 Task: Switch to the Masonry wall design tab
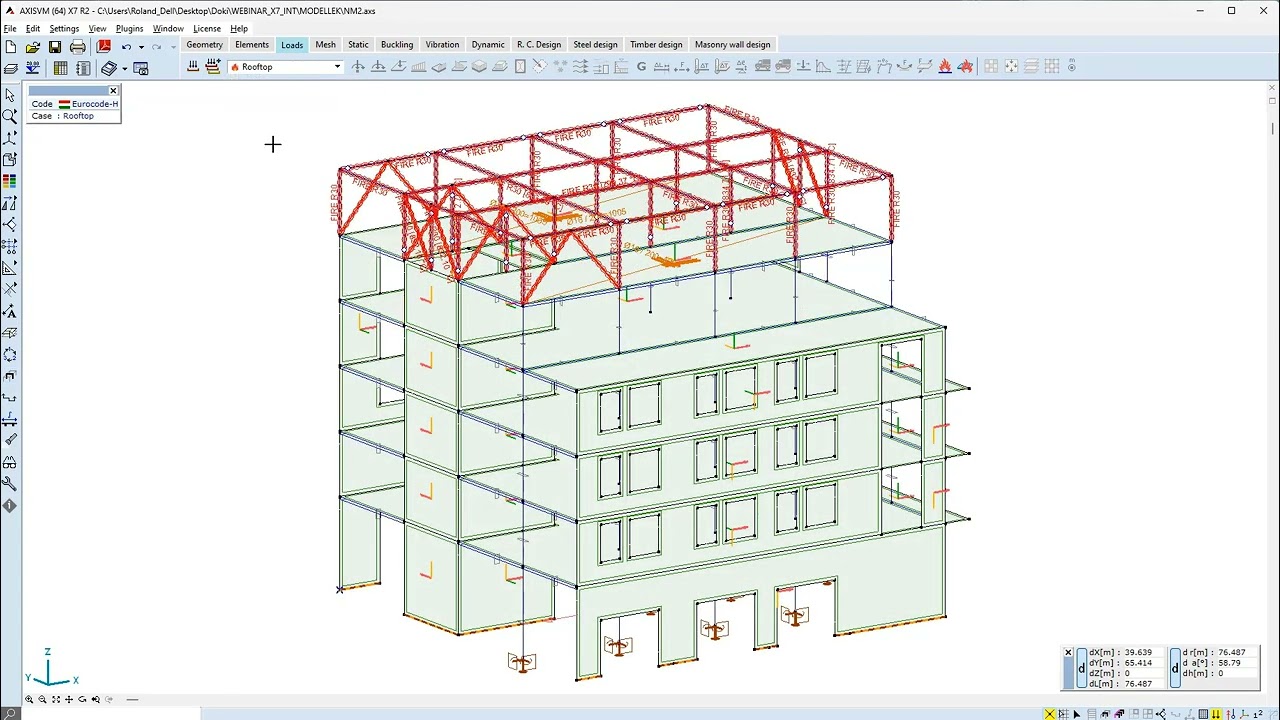click(x=733, y=45)
